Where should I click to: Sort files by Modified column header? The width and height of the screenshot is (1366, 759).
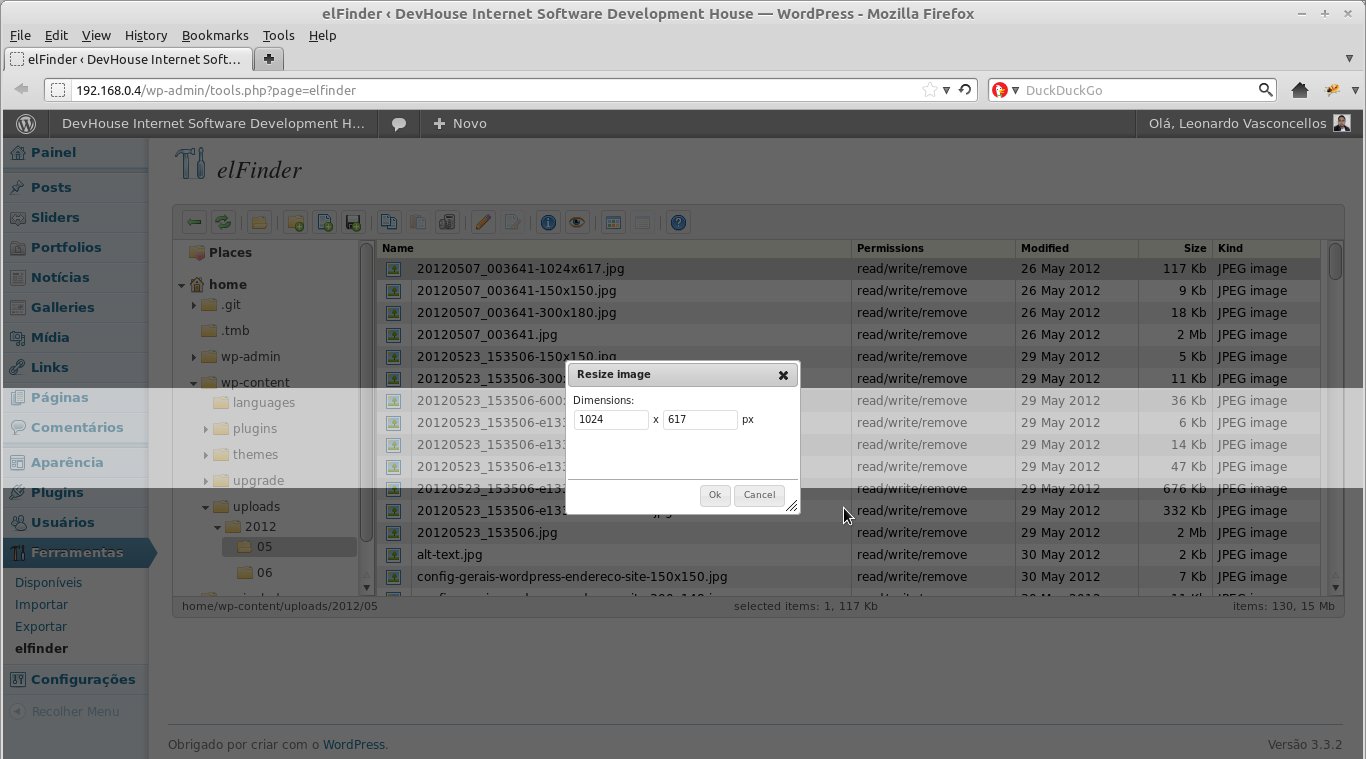pyautogui.click(x=1075, y=248)
